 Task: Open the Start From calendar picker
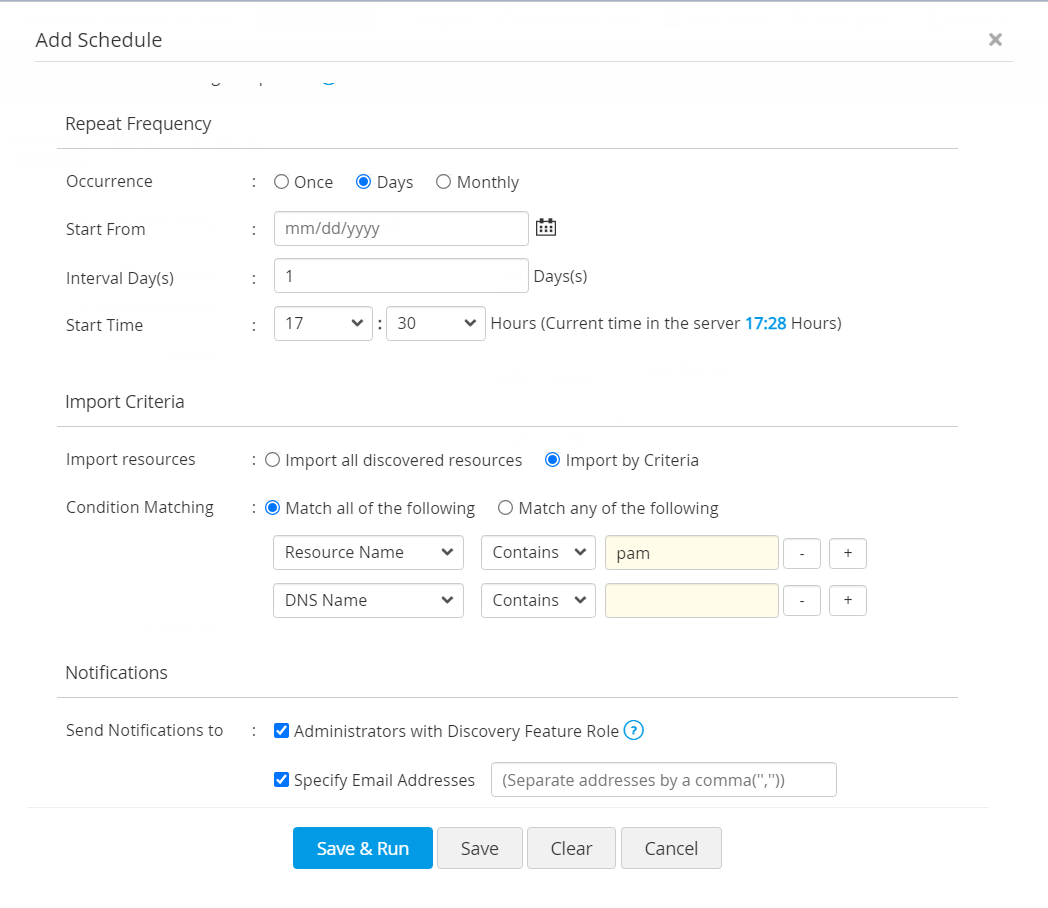[545, 228]
